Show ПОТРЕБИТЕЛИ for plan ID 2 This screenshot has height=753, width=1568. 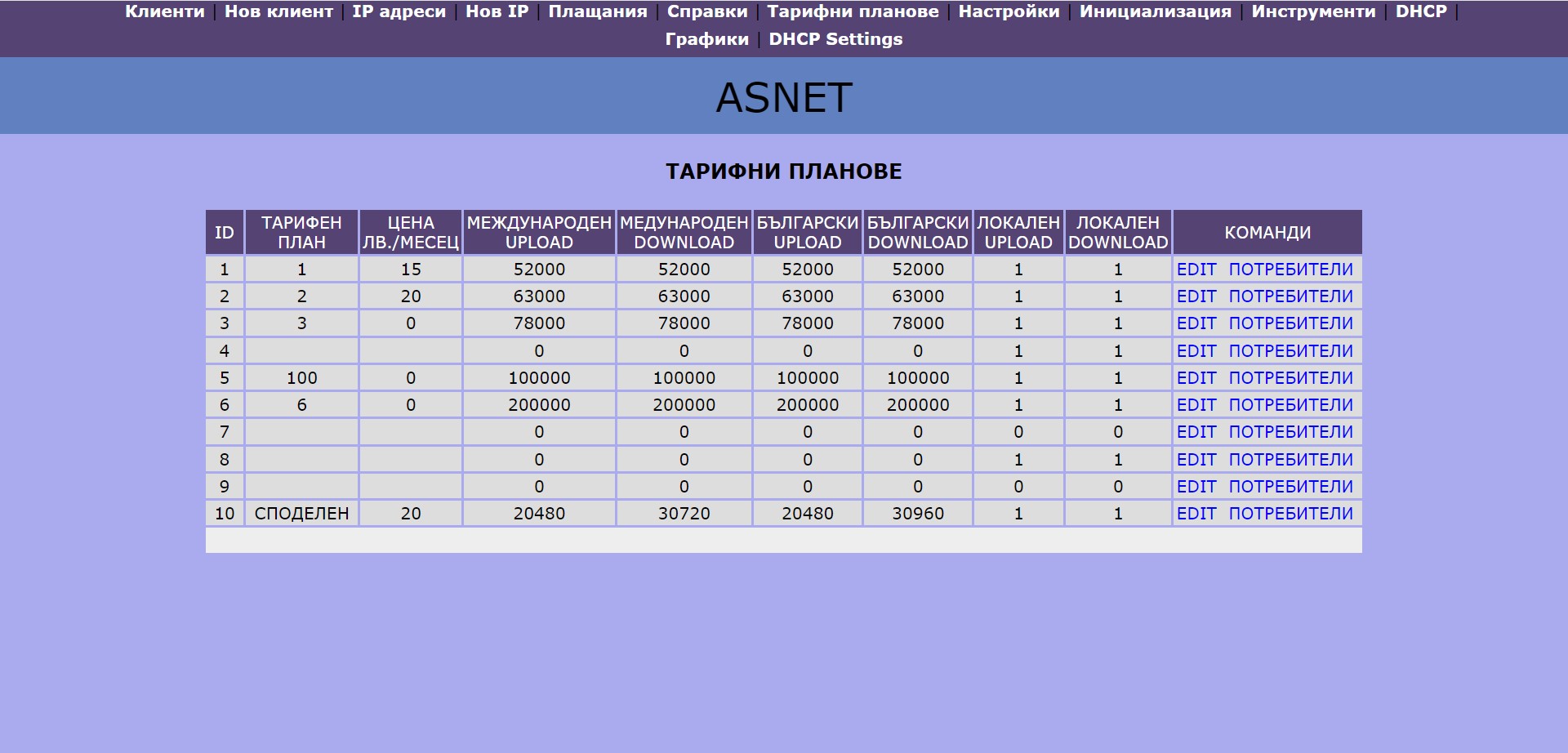coord(1290,296)
